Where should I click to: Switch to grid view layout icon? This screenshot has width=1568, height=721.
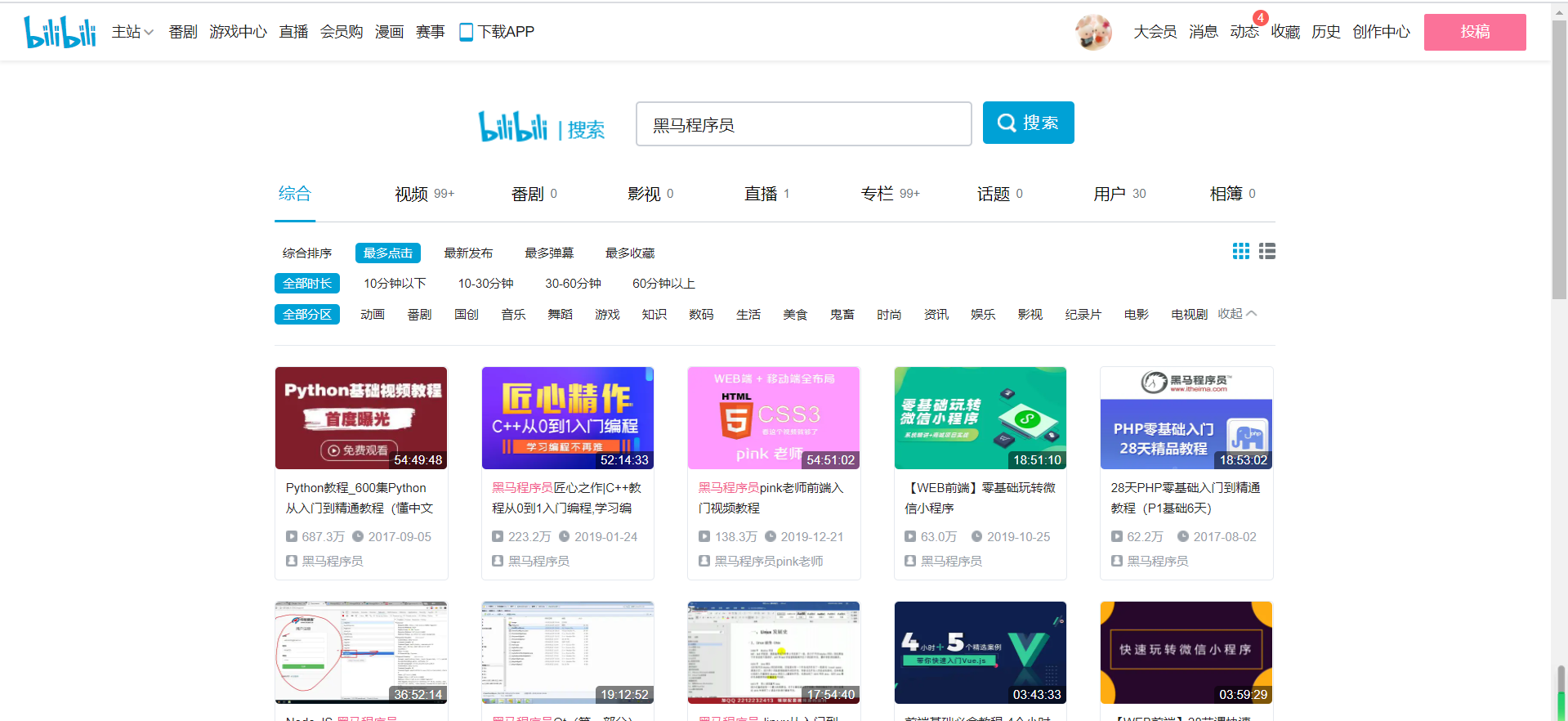[1241, 251]
